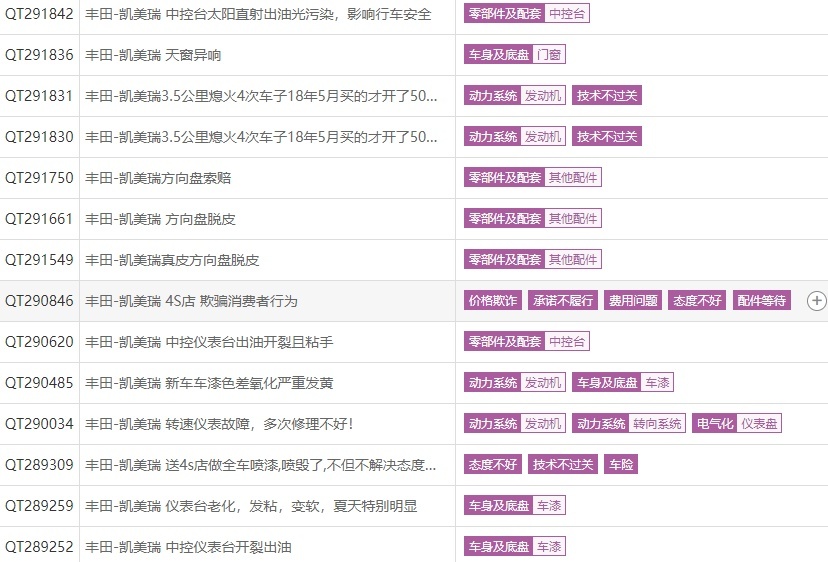Screen dimensions: 828x562
Task: Select complaint ID QT291842
Action: click(39, 14)
